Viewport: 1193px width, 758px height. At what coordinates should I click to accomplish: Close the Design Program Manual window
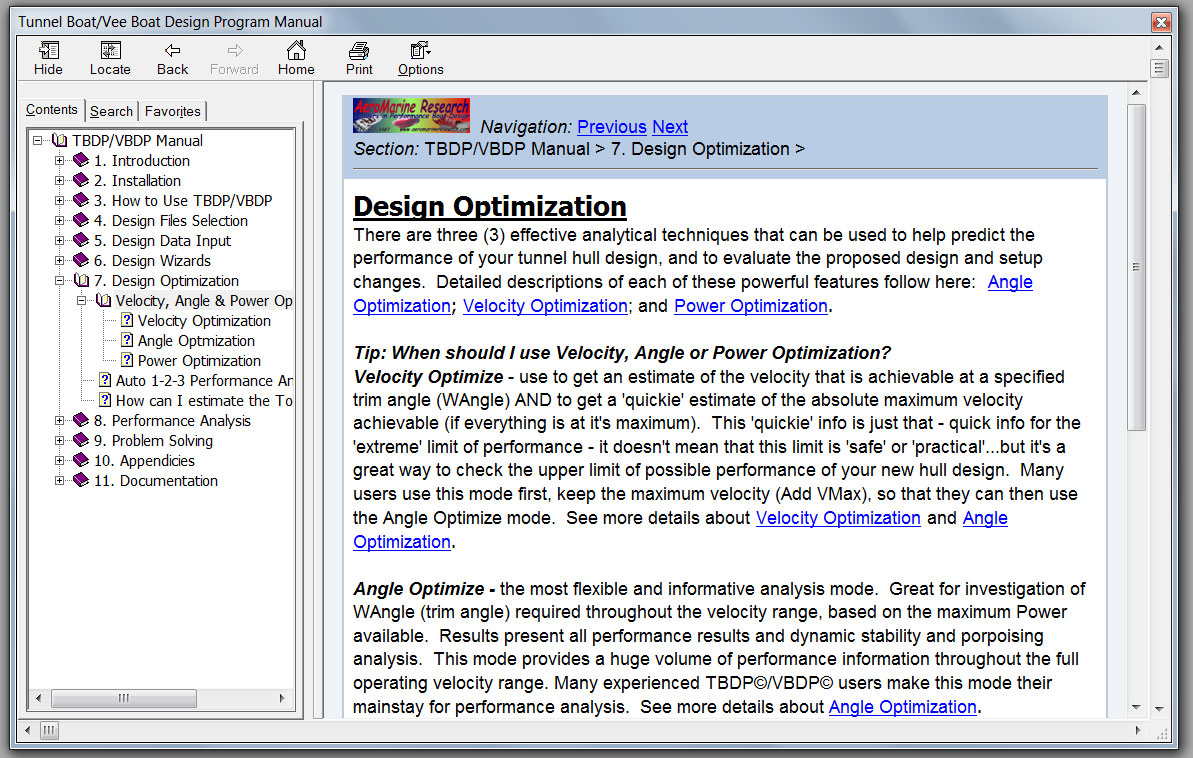(x=1161, y=22)
